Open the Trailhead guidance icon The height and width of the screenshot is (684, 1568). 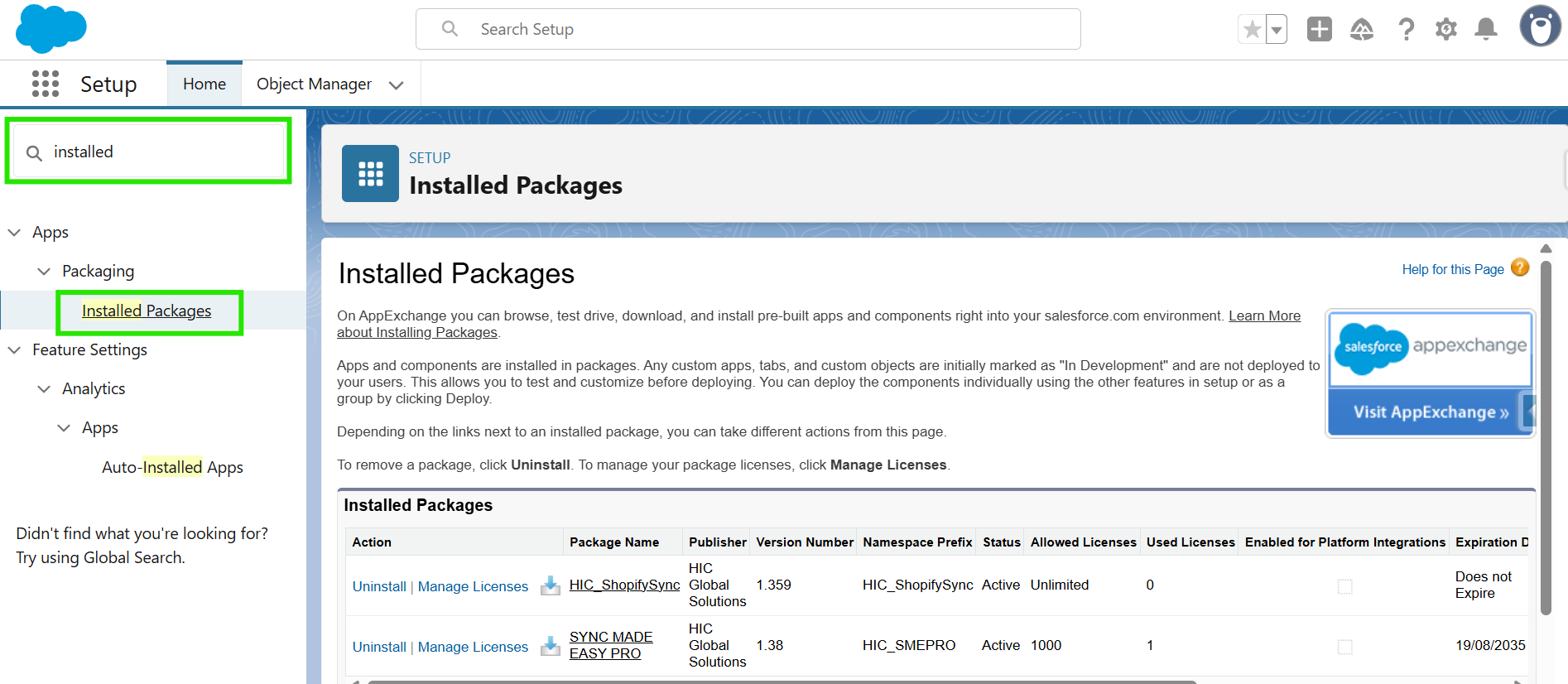click(1362, 30)
